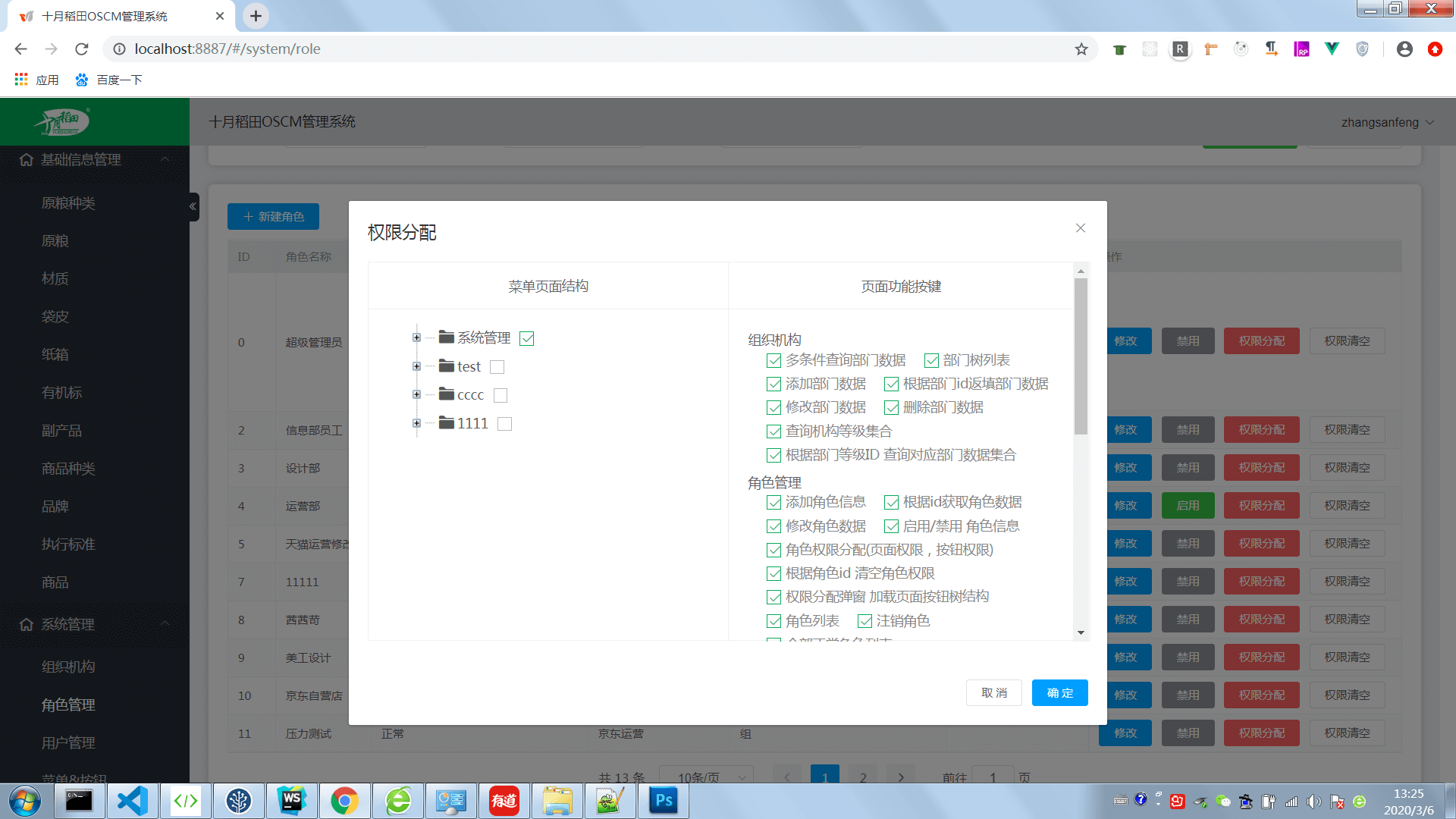
Task: Expand the cccc tree node
Action: 416,394
